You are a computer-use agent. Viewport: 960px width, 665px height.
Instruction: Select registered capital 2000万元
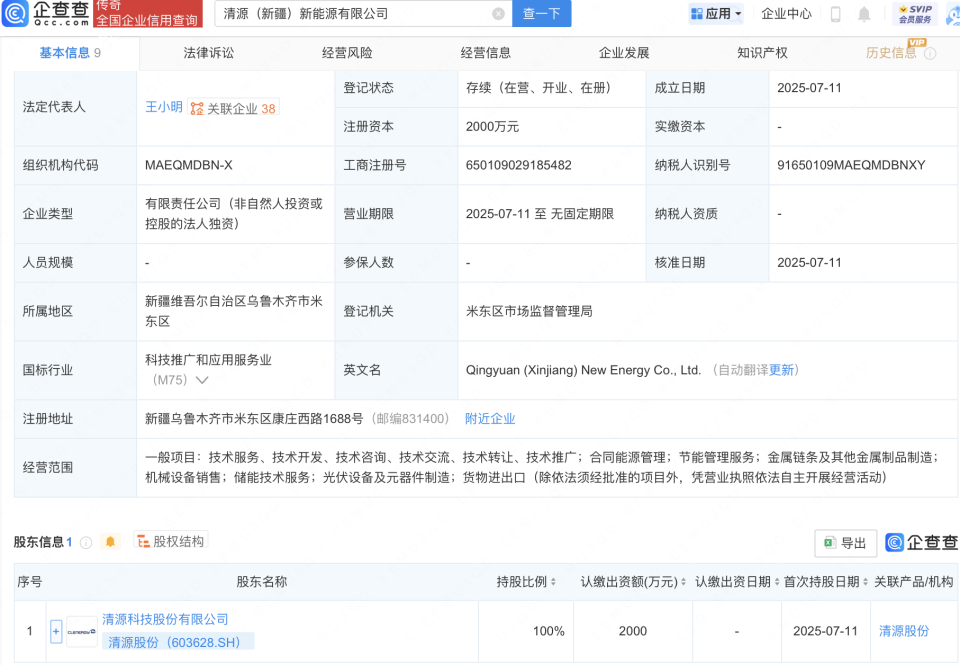tap(492, 127)
